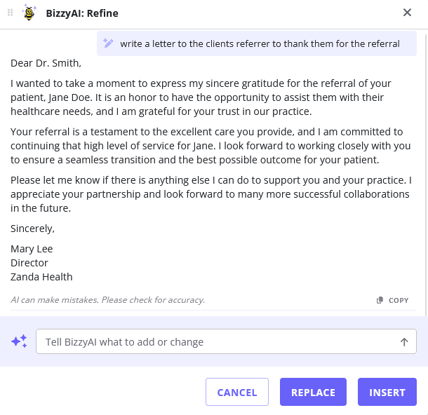Submit prompt using the up arrow icon

(x=404, y=342)
